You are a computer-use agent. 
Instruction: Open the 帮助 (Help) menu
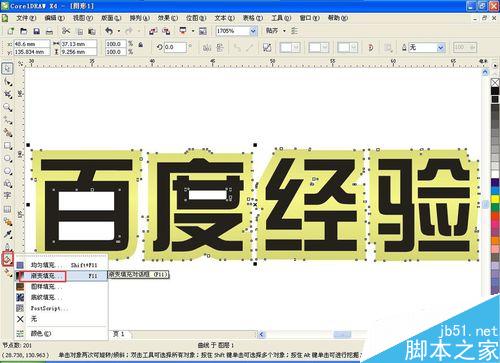[x=338, y=18]
